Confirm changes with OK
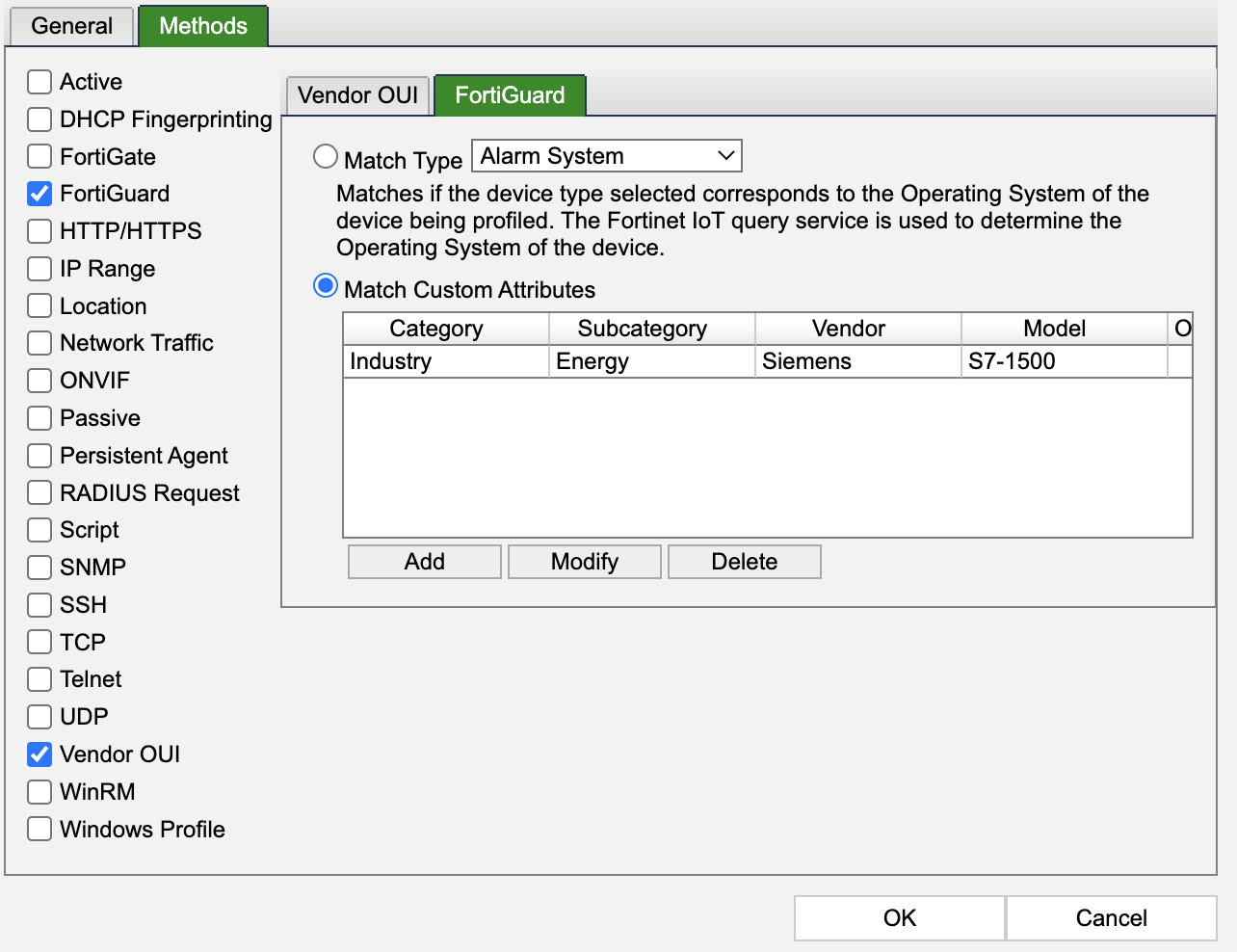The image size is (1237, 952). (x=898, y=917)
